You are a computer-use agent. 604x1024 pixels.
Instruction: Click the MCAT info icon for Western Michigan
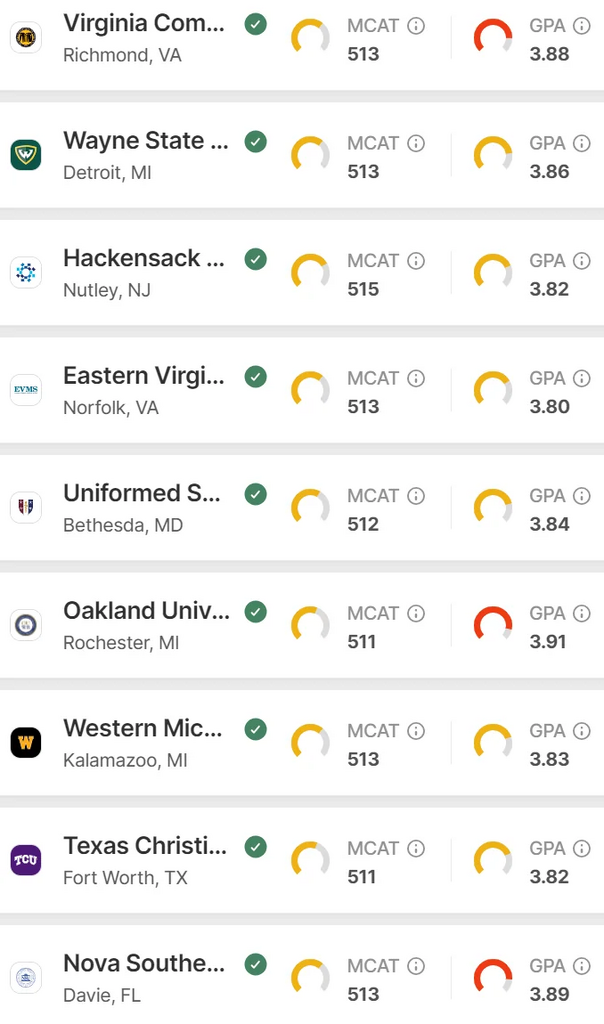tap(416, 731)
